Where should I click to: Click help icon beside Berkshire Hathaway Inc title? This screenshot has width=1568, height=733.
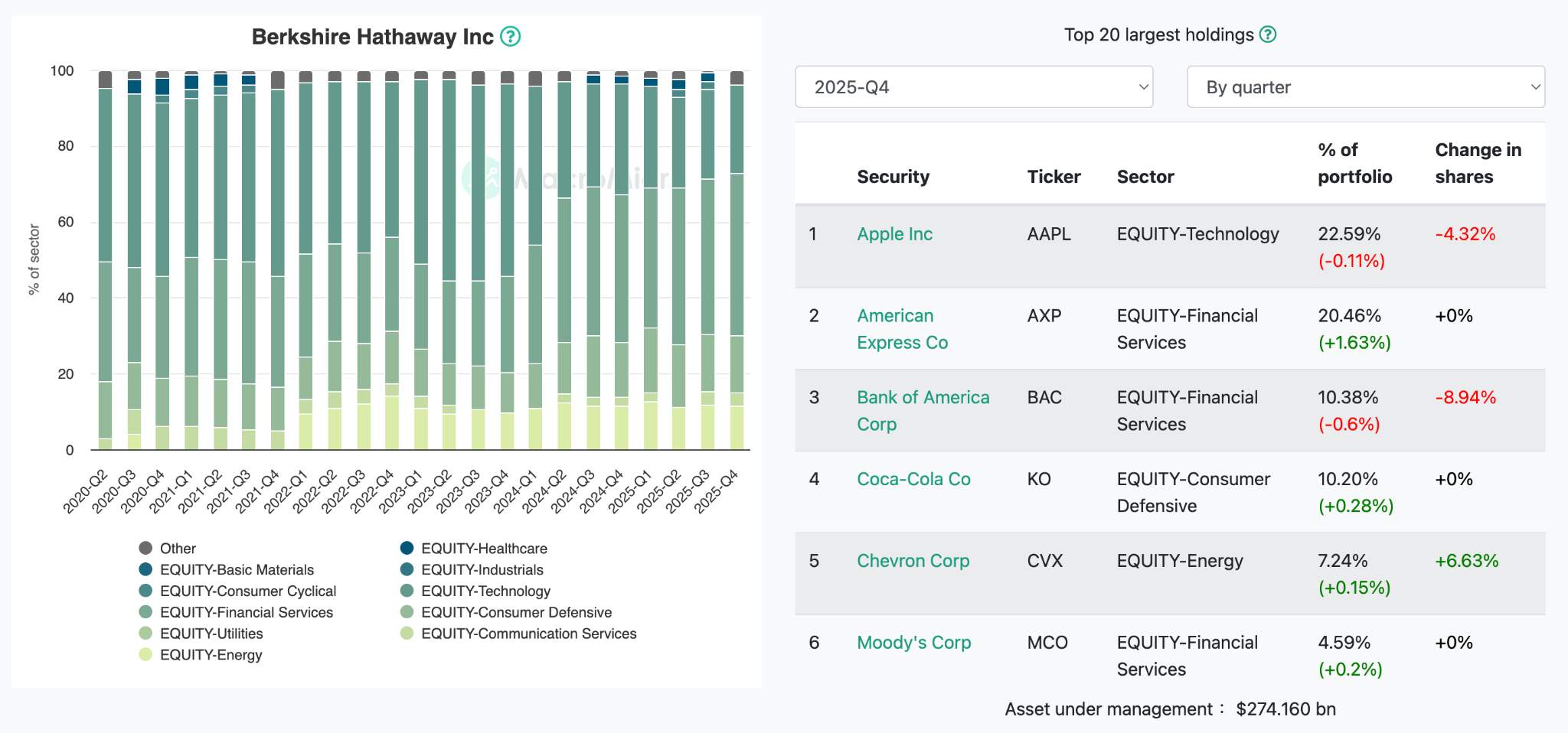tap(510, 37)
